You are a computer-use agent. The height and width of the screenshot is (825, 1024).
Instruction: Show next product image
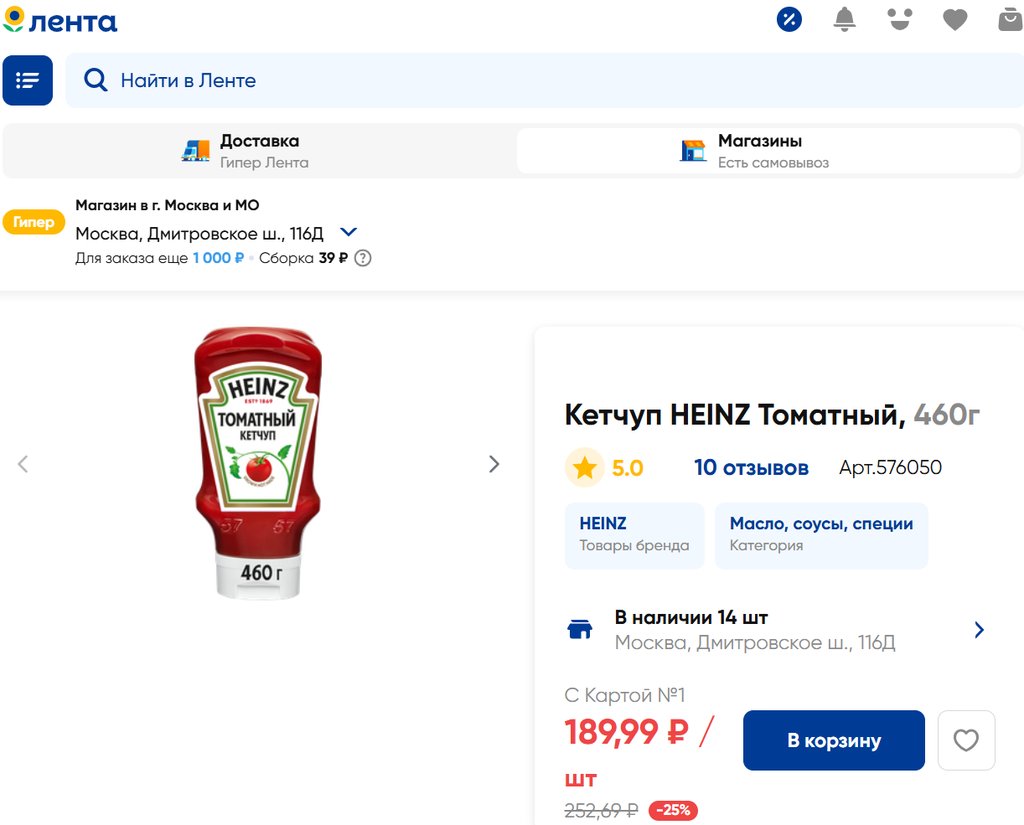click(494, 464)
